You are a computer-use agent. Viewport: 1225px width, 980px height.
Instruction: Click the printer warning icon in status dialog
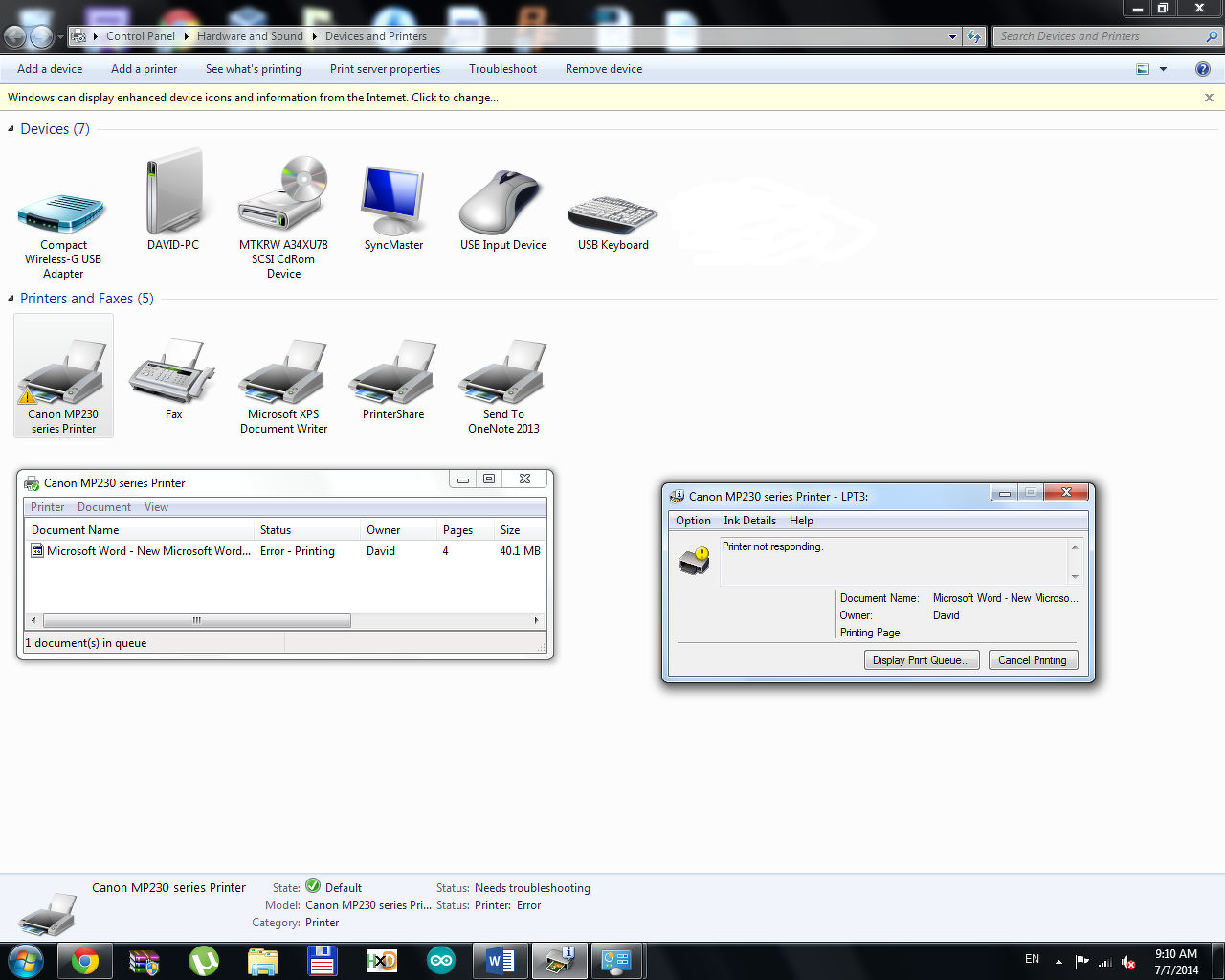point(695,560)
